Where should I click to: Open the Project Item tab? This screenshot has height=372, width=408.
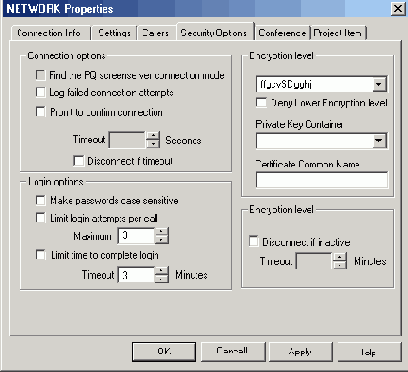pyautogui.click(x=338, y=33)
